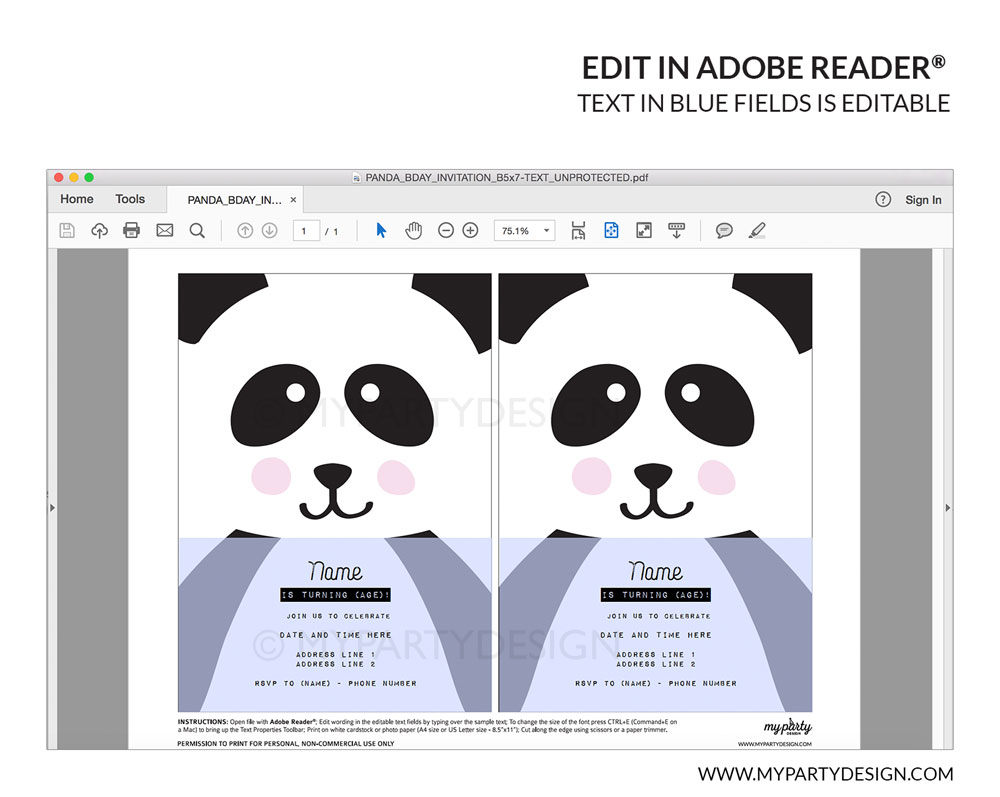The image size is (1000, 797).
Task: Click the page number input field
Action: click(306, 231)
